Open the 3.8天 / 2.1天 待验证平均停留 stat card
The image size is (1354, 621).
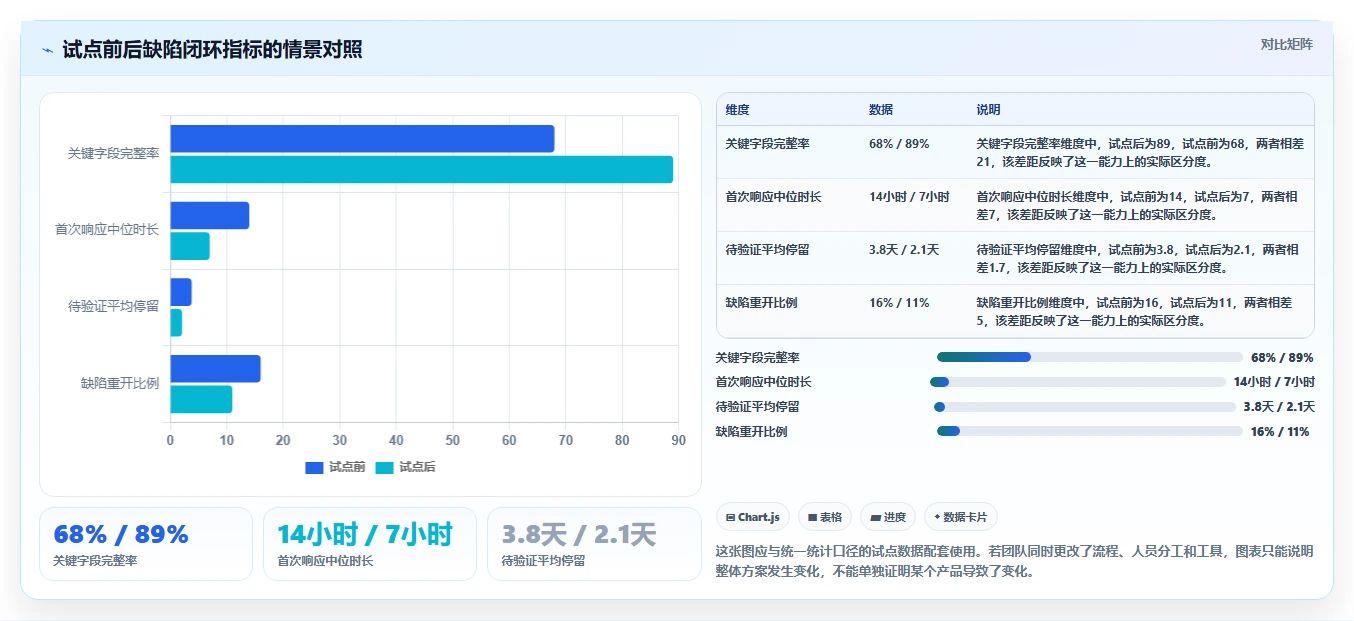(594, 544)
